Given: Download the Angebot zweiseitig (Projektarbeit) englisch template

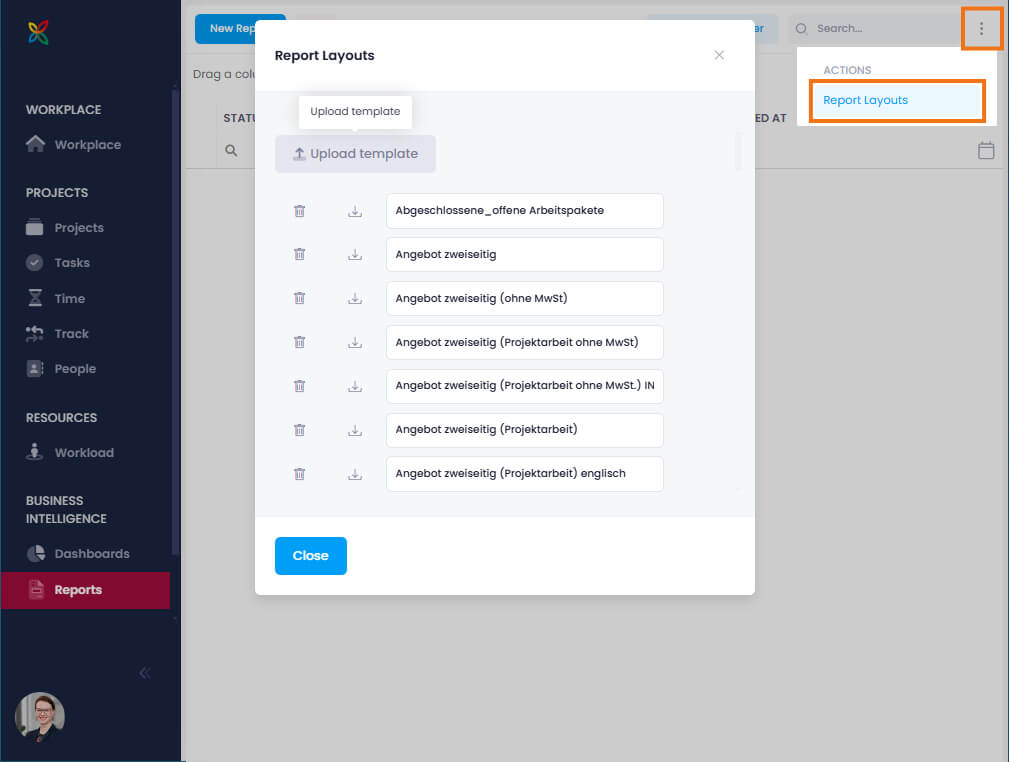Looking at the screenshot, I should click(x=355, y=474).
